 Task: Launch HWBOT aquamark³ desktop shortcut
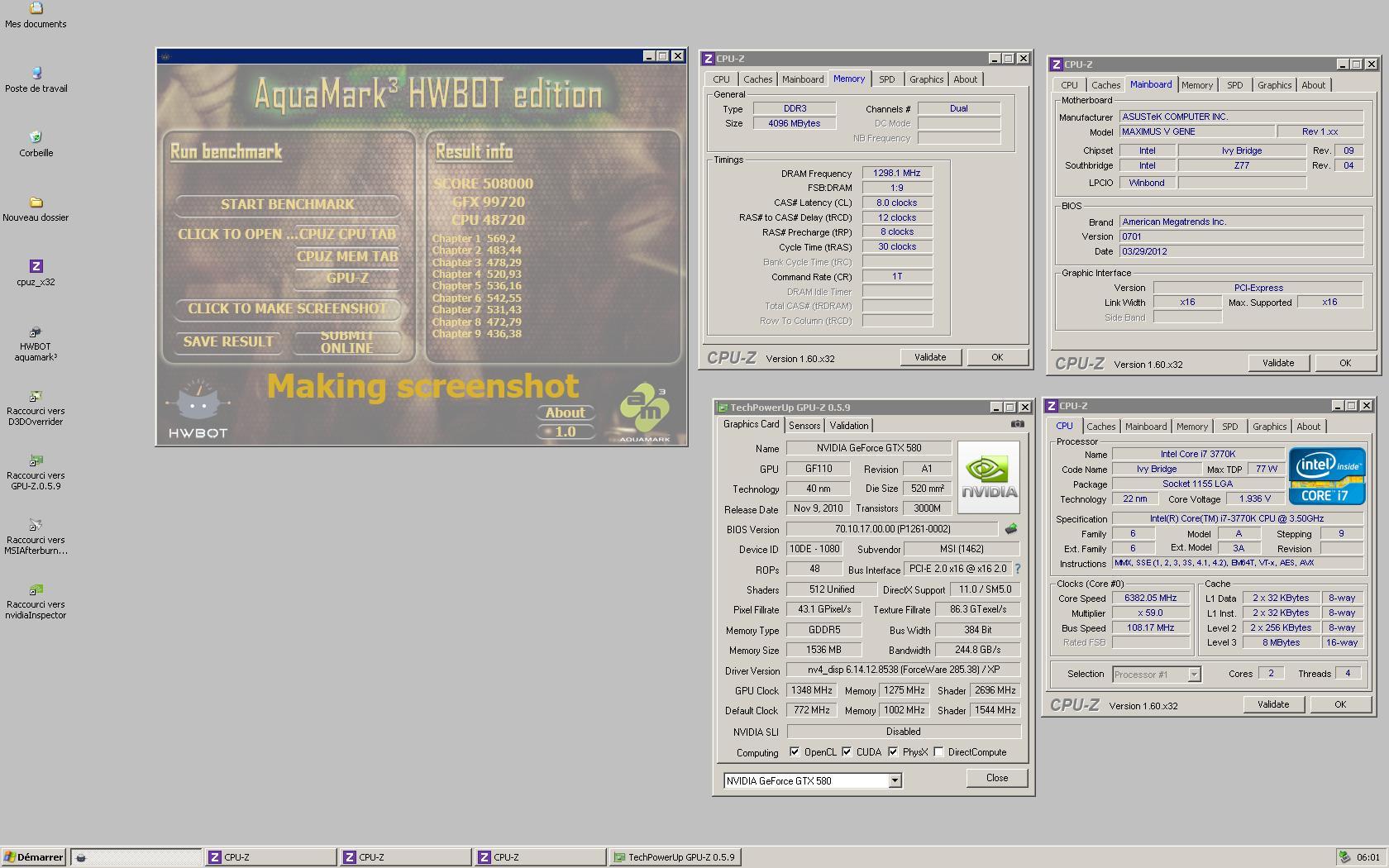36,331
